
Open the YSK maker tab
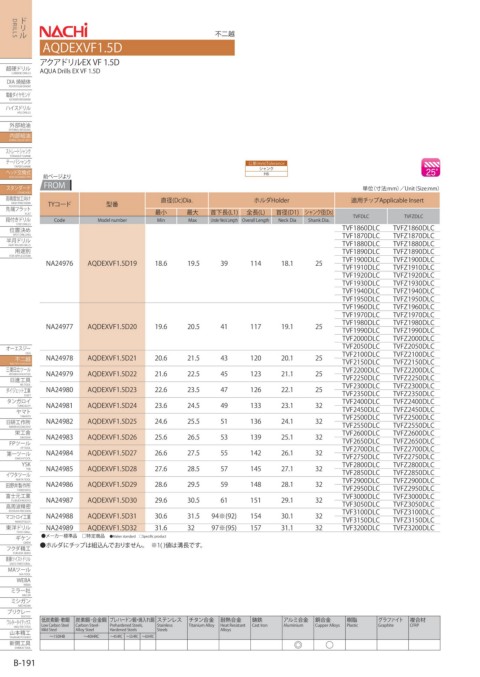[16, 465]
